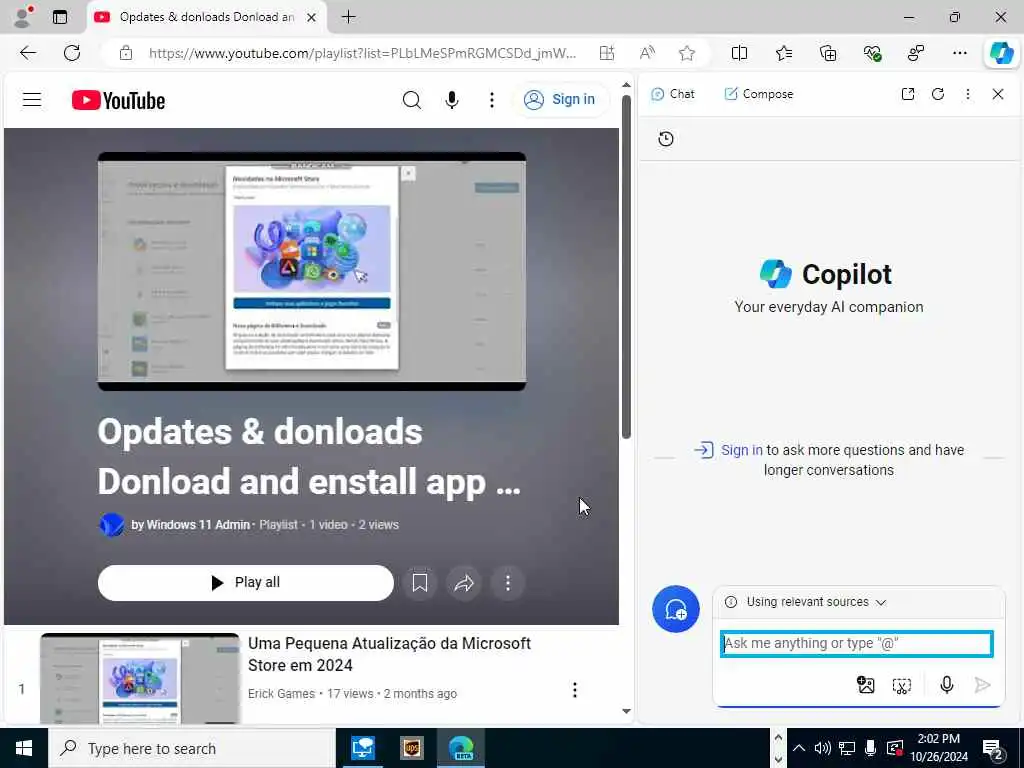This screenshot has width=1024, height=768.
Task: Focus the Ask me anything input box
Action: [x=857, y=644]
